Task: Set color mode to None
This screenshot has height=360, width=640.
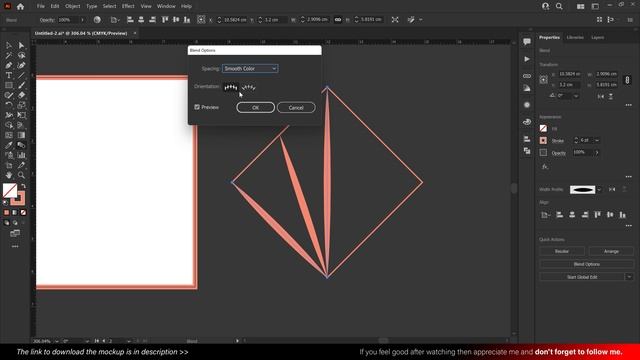Action: (23, 212)
